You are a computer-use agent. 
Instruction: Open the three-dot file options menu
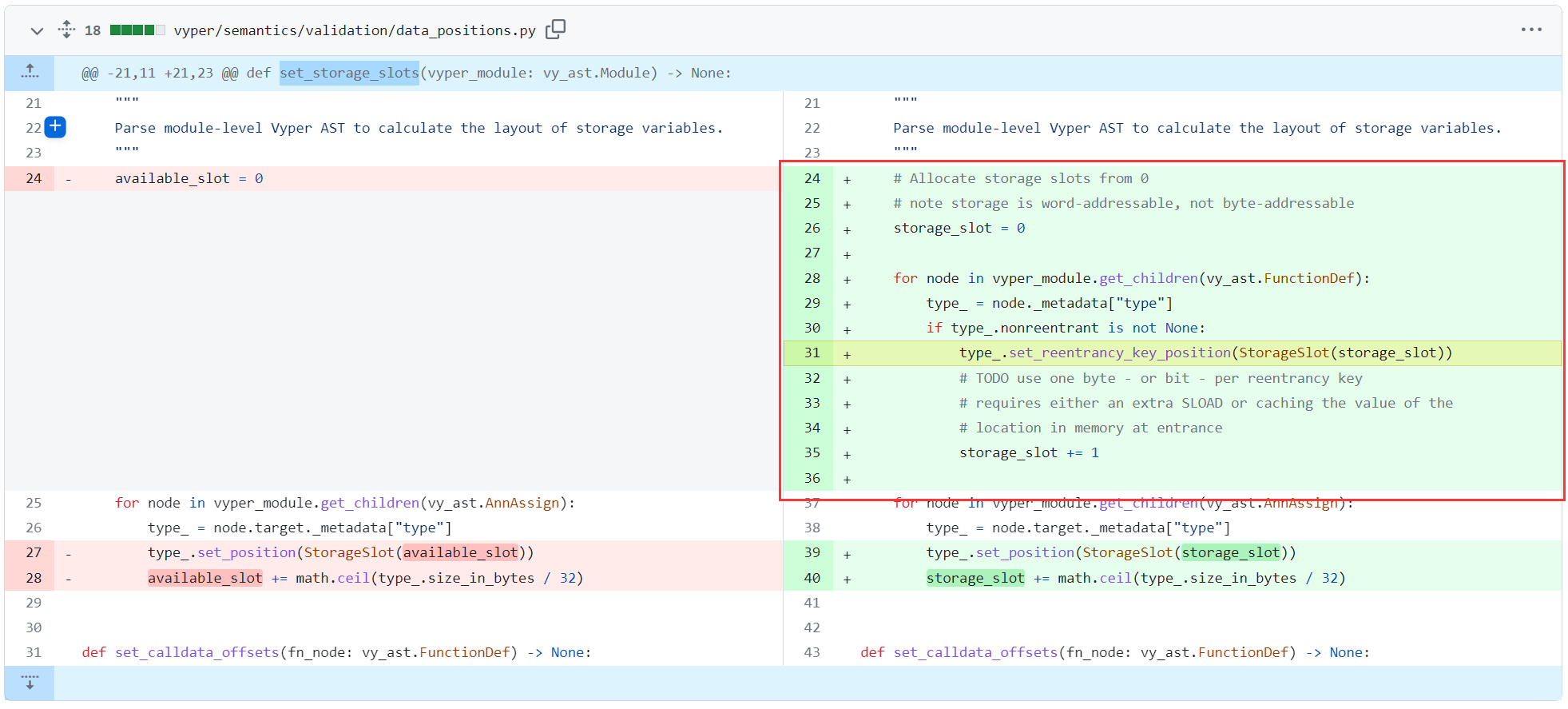[x=1530, y=30]
